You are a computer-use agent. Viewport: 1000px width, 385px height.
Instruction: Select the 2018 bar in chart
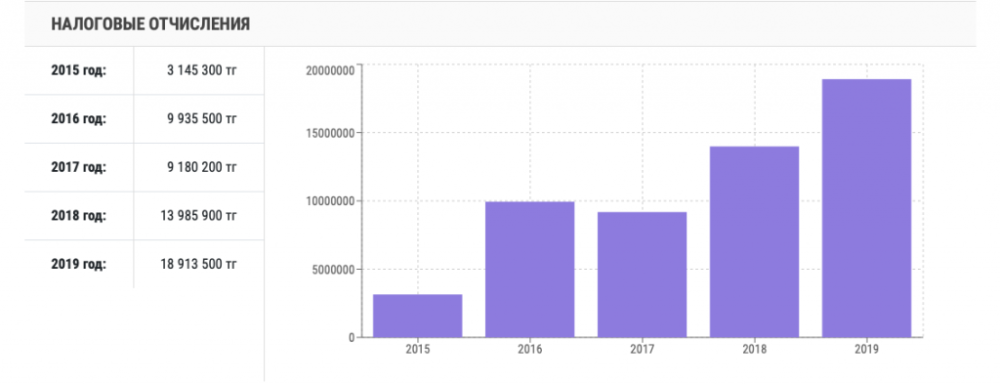tap(754, 242)
